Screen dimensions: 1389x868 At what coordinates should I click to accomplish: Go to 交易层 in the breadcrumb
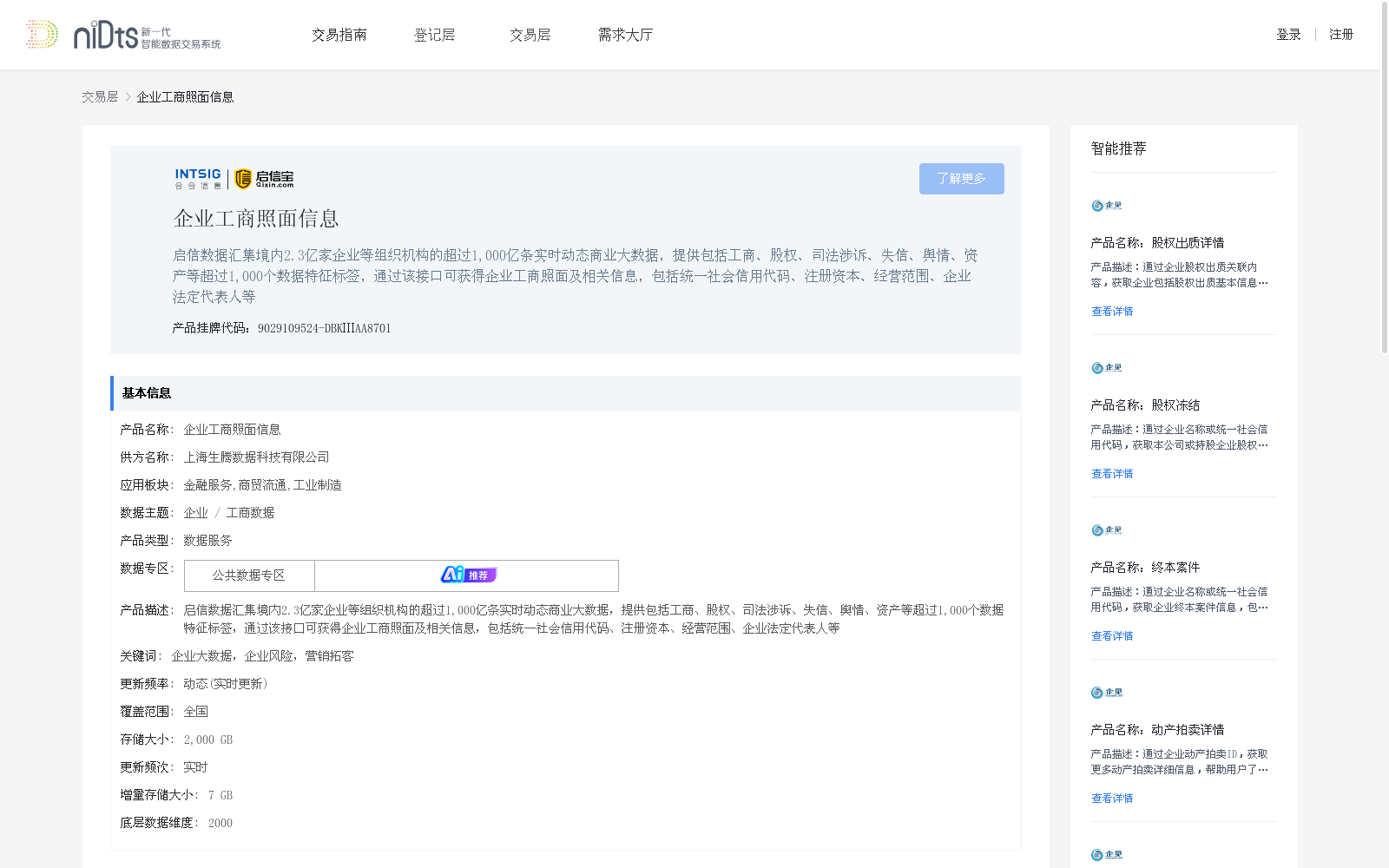tap(100, 97)
